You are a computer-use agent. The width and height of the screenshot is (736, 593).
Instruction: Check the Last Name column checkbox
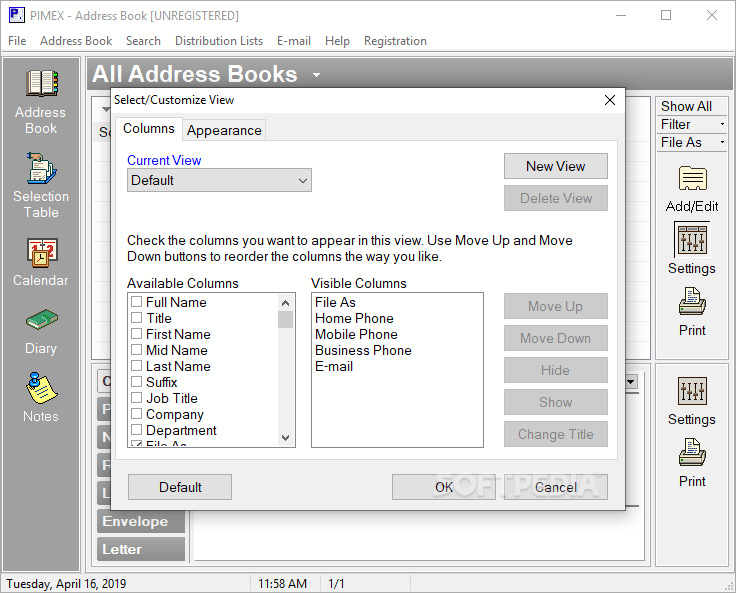136,365
